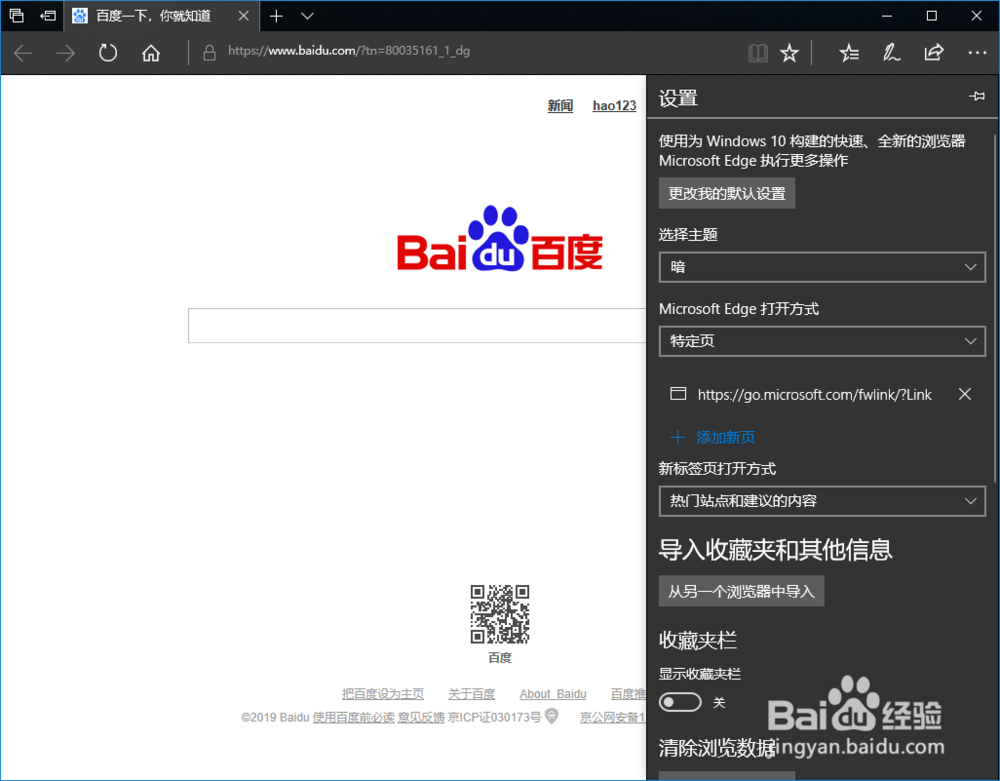The height and width of the screenshot is (781, 1000).
Task: Click 把百度设为主页 link
Action: pos(383,694)
